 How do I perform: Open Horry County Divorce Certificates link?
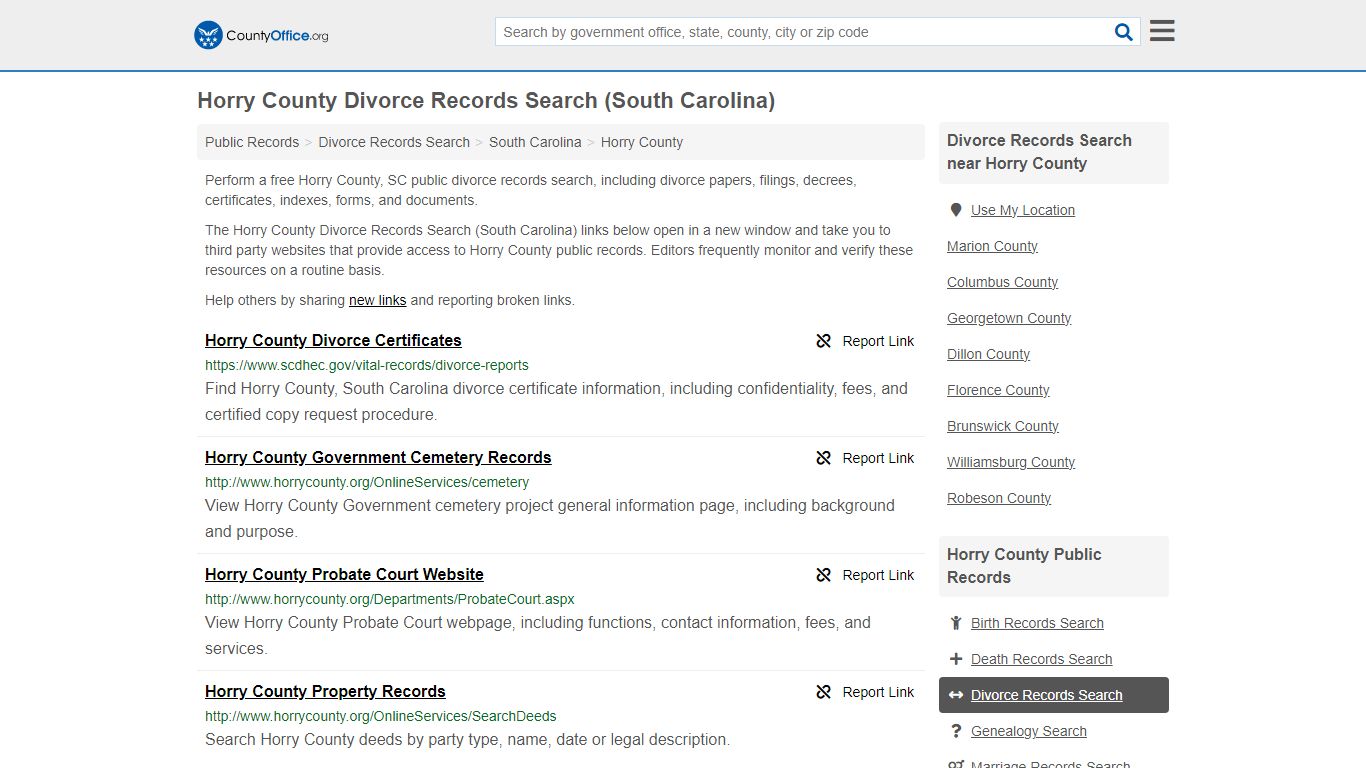tap(333, 340)
